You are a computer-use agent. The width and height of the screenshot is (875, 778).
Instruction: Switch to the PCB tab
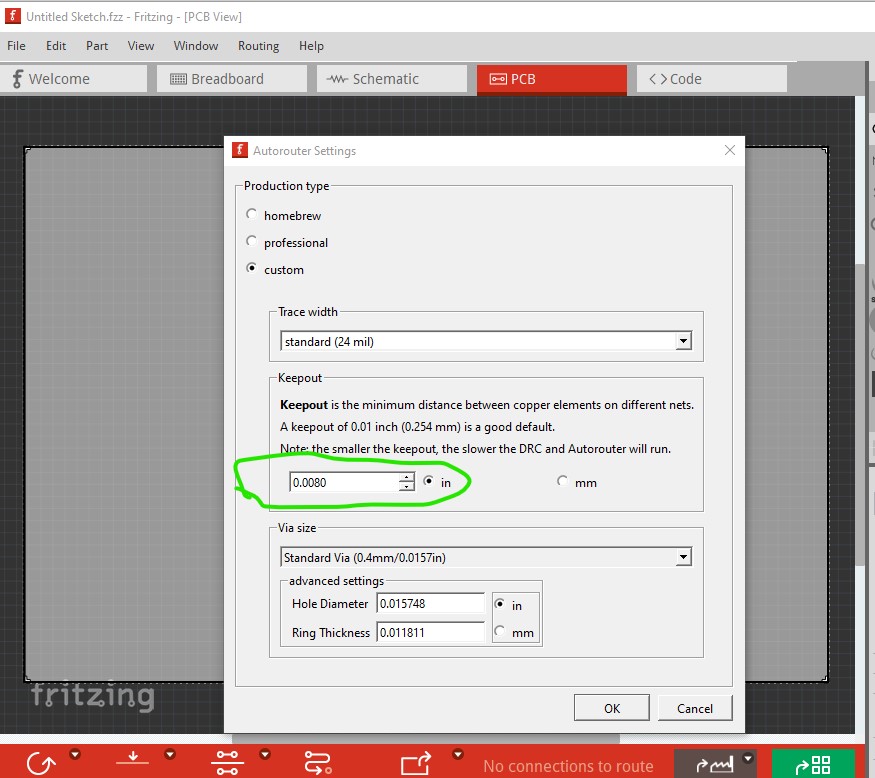click(x=552, y=79)
